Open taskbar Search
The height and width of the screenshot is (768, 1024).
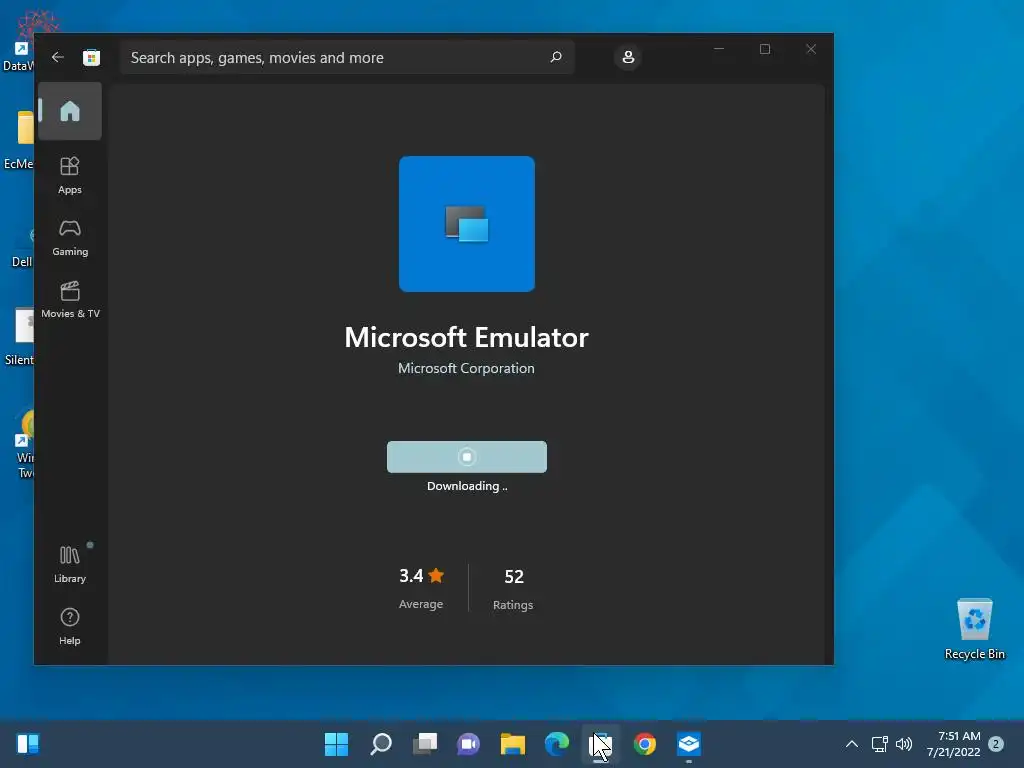tap(381, 744)
